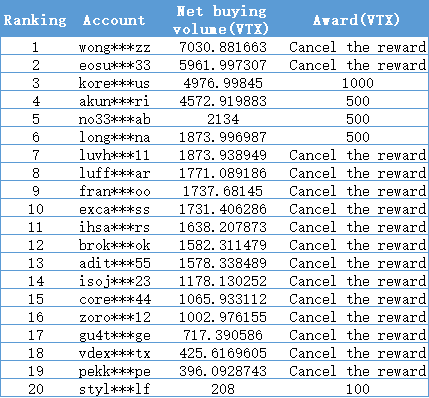Select account gu4t***ge
429x398 pixels.
(x=114, y=335)
